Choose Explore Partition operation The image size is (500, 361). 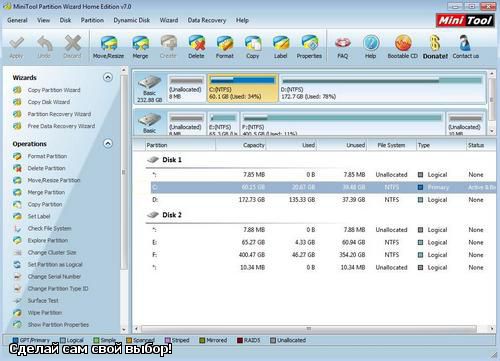coord(48,240)
